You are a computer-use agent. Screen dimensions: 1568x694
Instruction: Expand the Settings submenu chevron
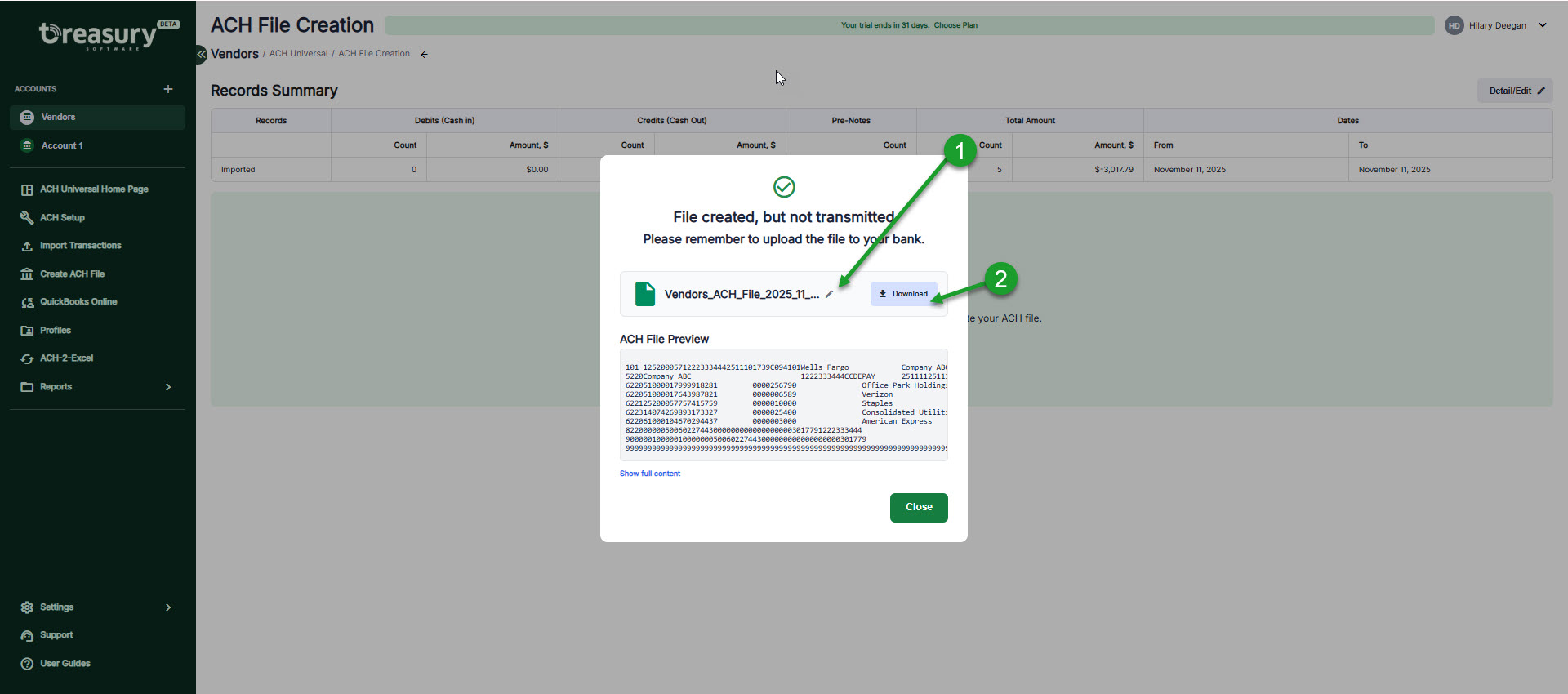[168, 607]
